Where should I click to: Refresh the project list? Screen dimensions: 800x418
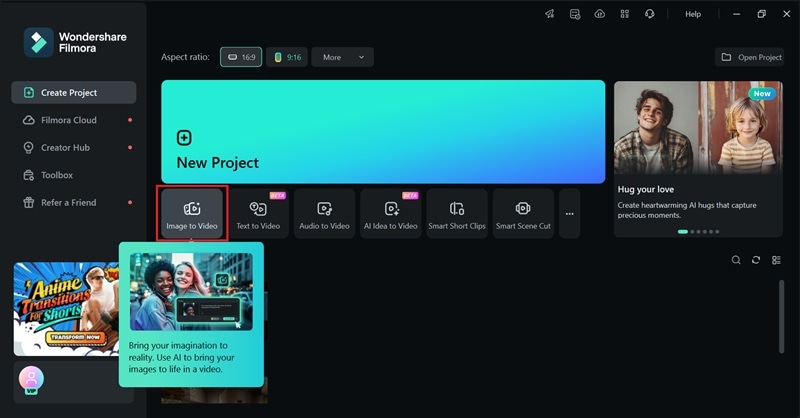point(756,260)
